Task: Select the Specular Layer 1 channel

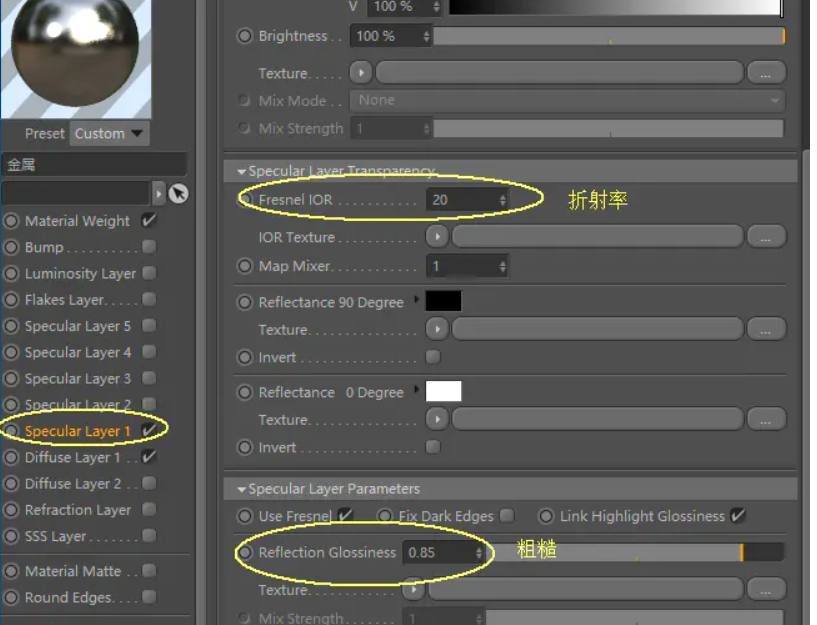Action: click(77, 431)
